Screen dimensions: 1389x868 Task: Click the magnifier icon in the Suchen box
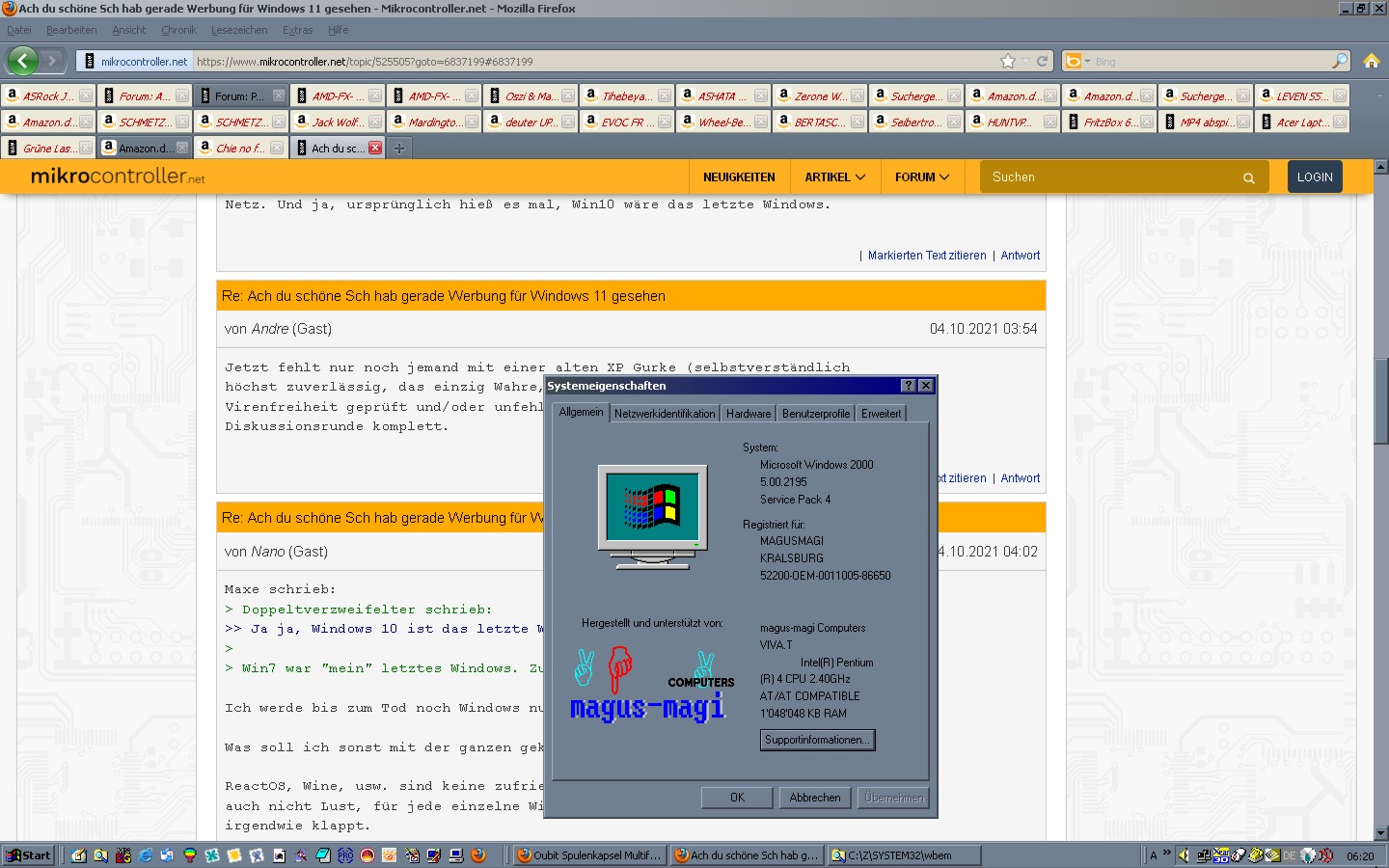pos(1248,177)
